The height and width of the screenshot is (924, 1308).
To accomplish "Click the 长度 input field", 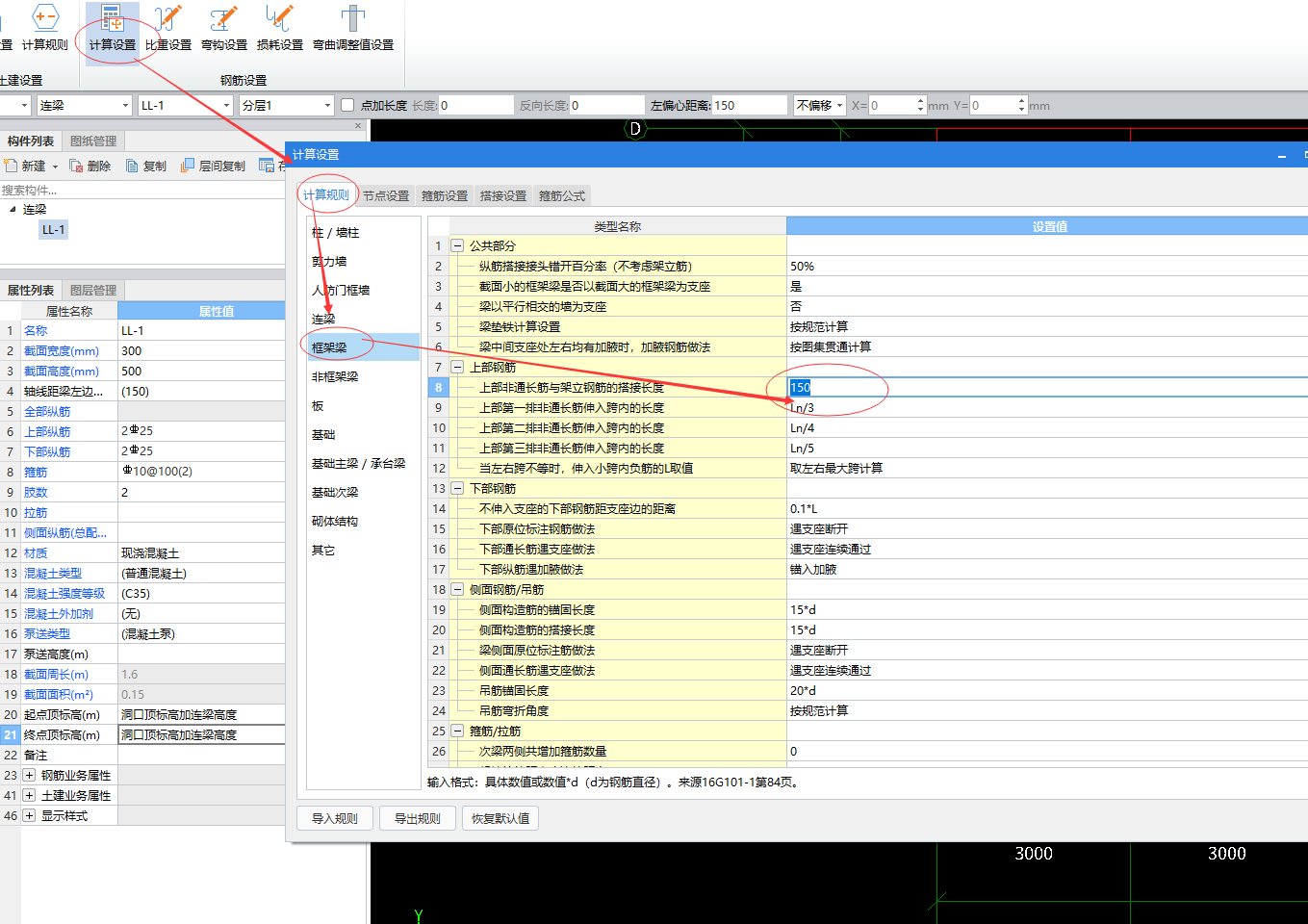I will click(475, 105).
